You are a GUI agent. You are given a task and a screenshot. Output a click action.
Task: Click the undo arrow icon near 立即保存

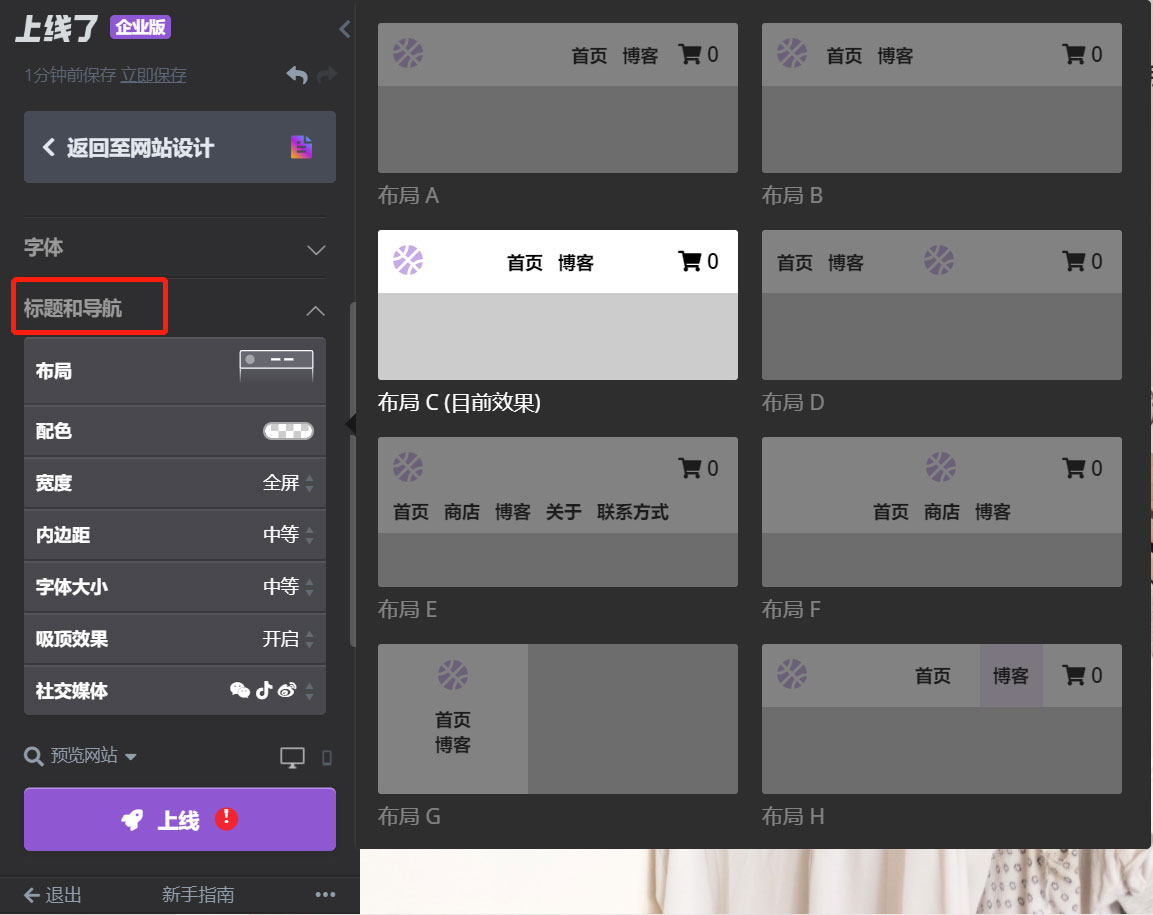click(297, 75)
